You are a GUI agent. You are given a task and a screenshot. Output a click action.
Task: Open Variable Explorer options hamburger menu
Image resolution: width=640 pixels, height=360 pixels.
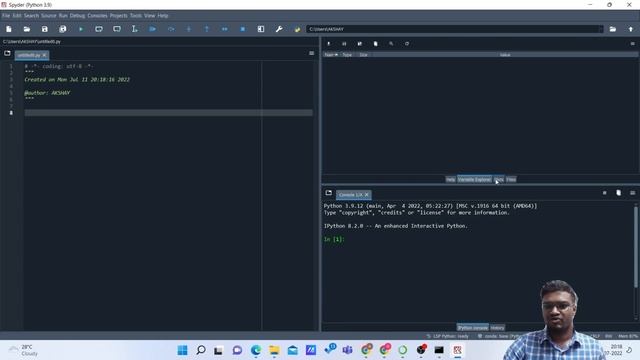click(633, 44)
